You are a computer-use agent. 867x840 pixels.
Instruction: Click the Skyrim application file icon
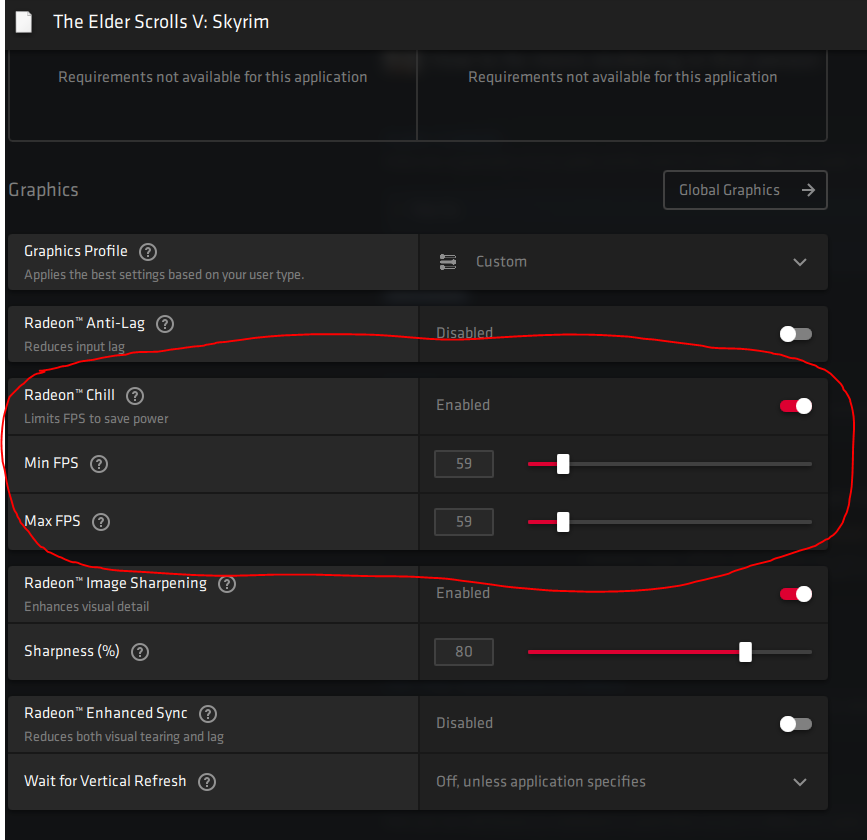(23, 22)
